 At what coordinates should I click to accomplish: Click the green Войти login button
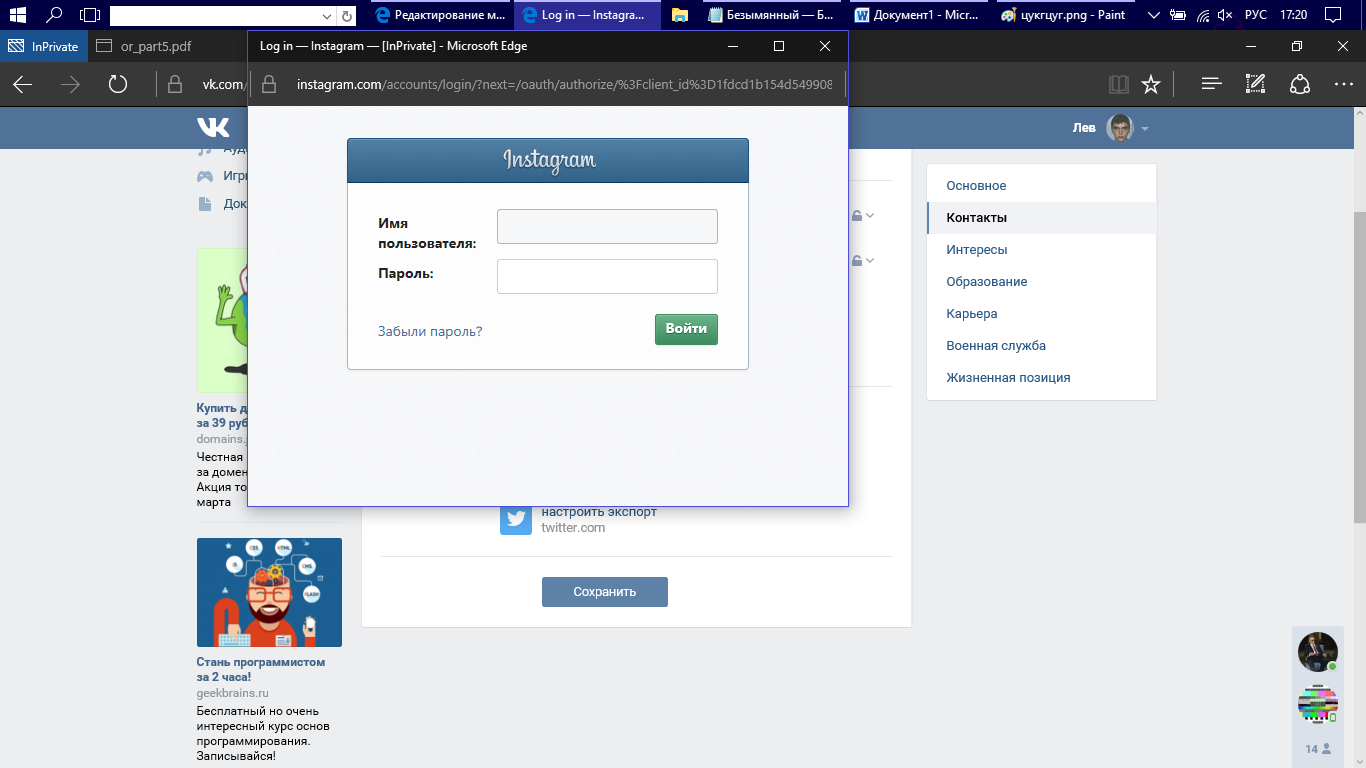[686, 329]
